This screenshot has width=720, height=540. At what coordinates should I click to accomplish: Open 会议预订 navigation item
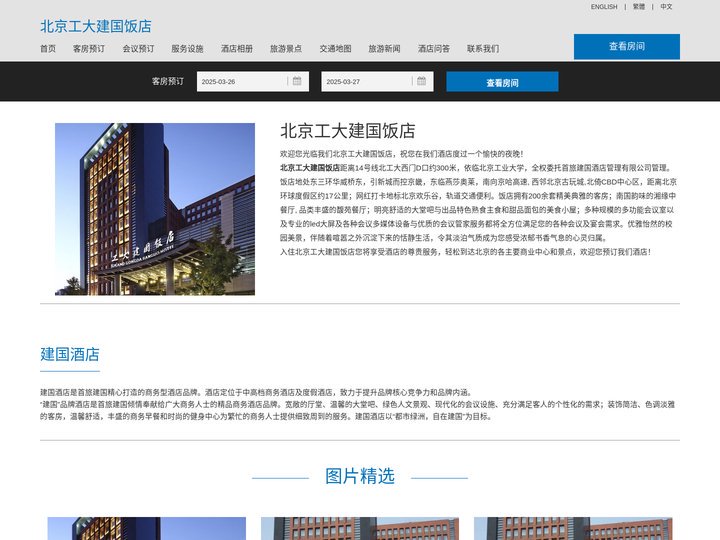(138, 48)
